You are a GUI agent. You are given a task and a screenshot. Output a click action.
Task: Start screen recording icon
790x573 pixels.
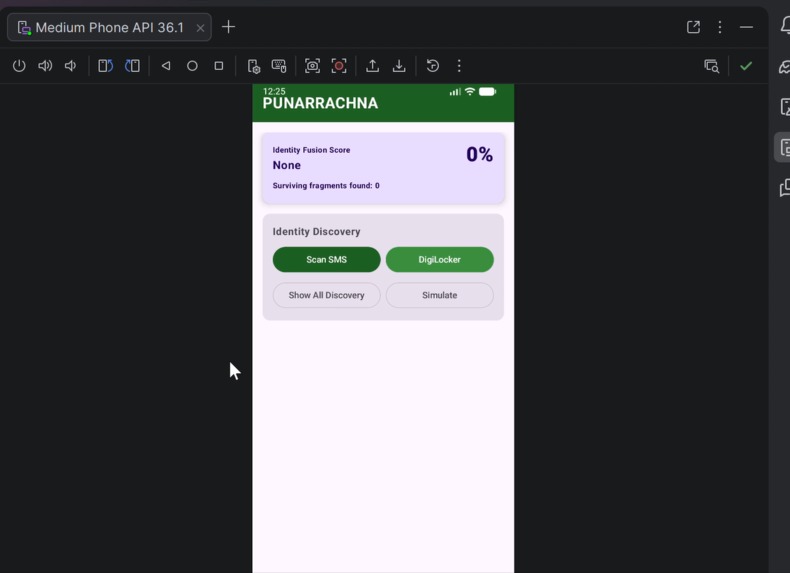[x=339, y=66]
